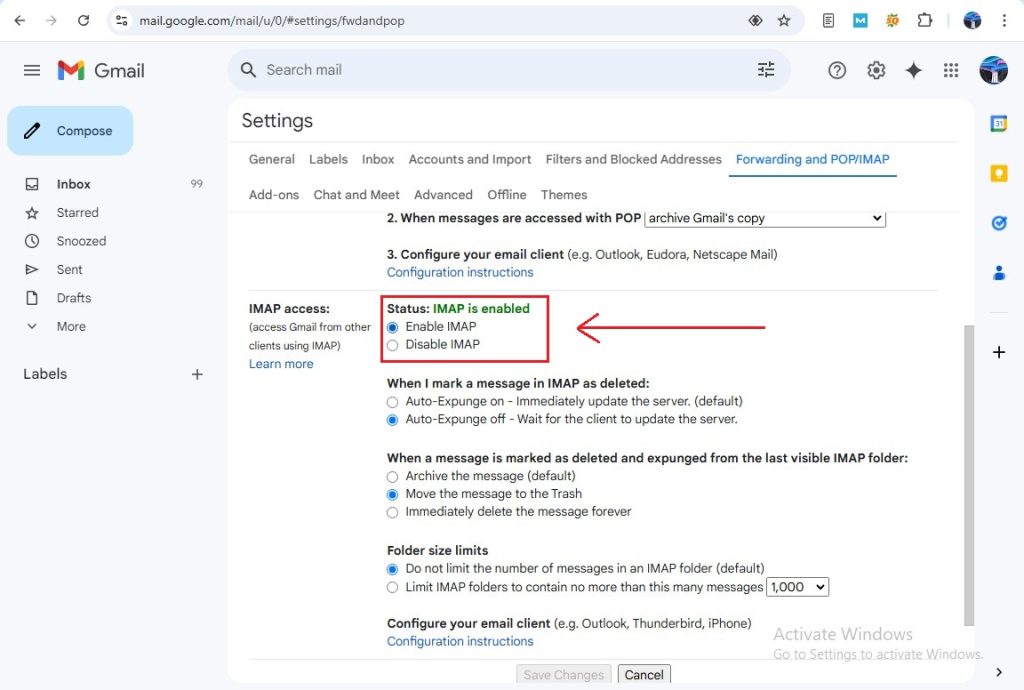Select Move the message to the Trash

click(x=392, y=494)
